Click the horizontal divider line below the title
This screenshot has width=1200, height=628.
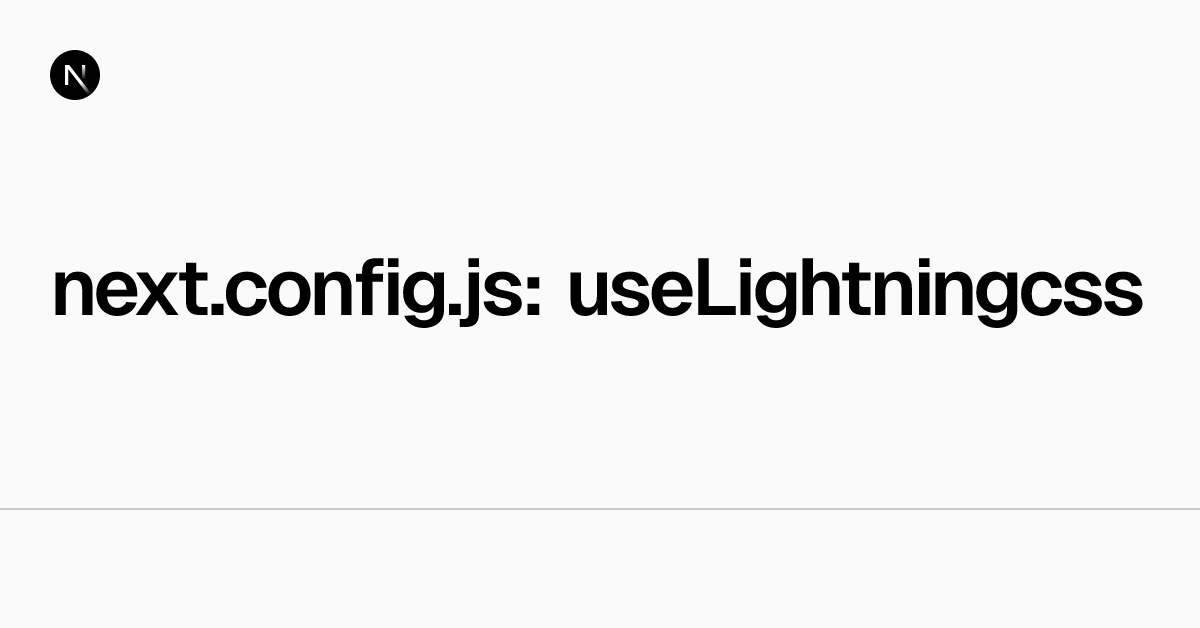(600, 509)
